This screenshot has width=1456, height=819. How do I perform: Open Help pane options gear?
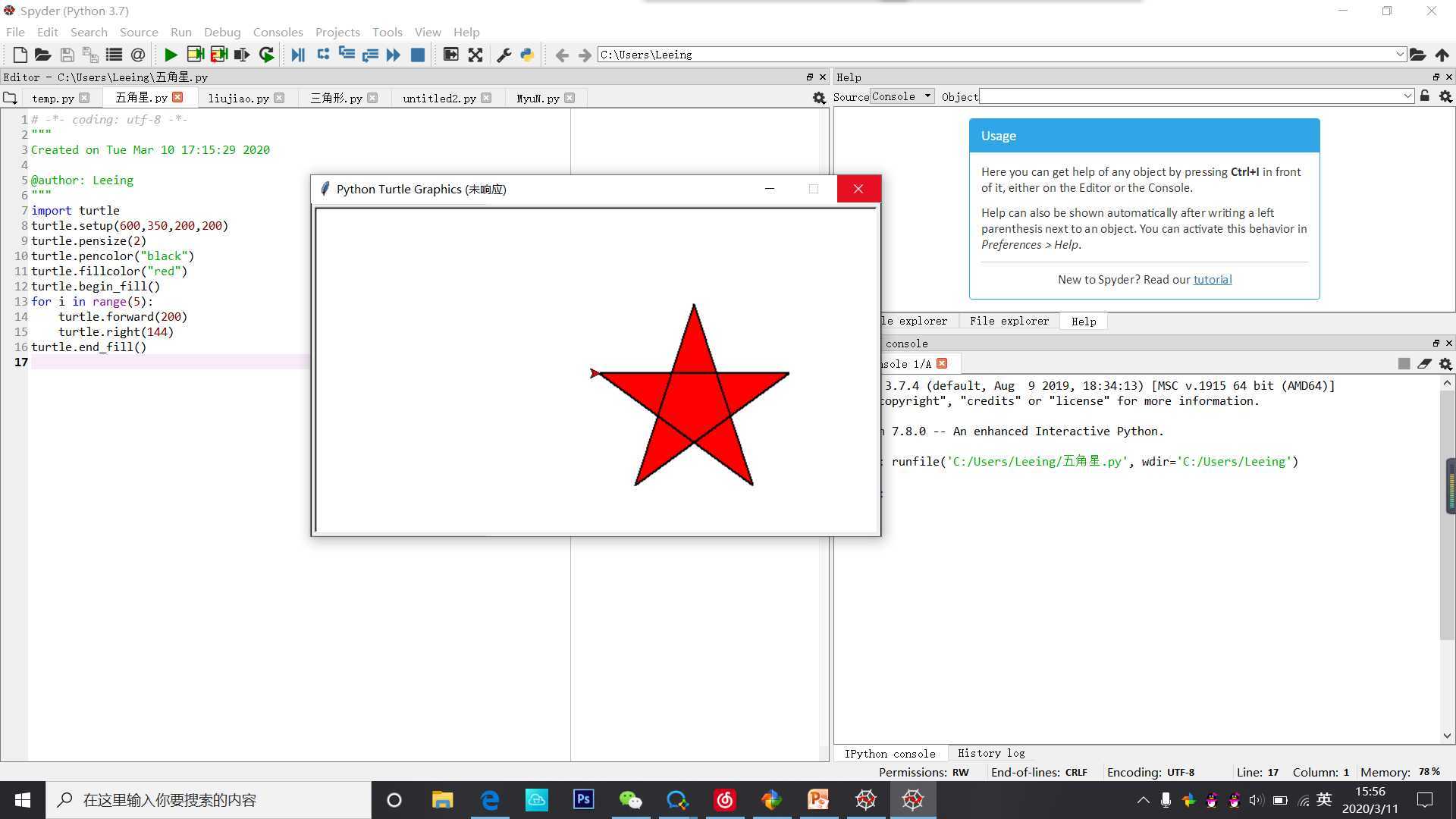[x=1445, y=96]
